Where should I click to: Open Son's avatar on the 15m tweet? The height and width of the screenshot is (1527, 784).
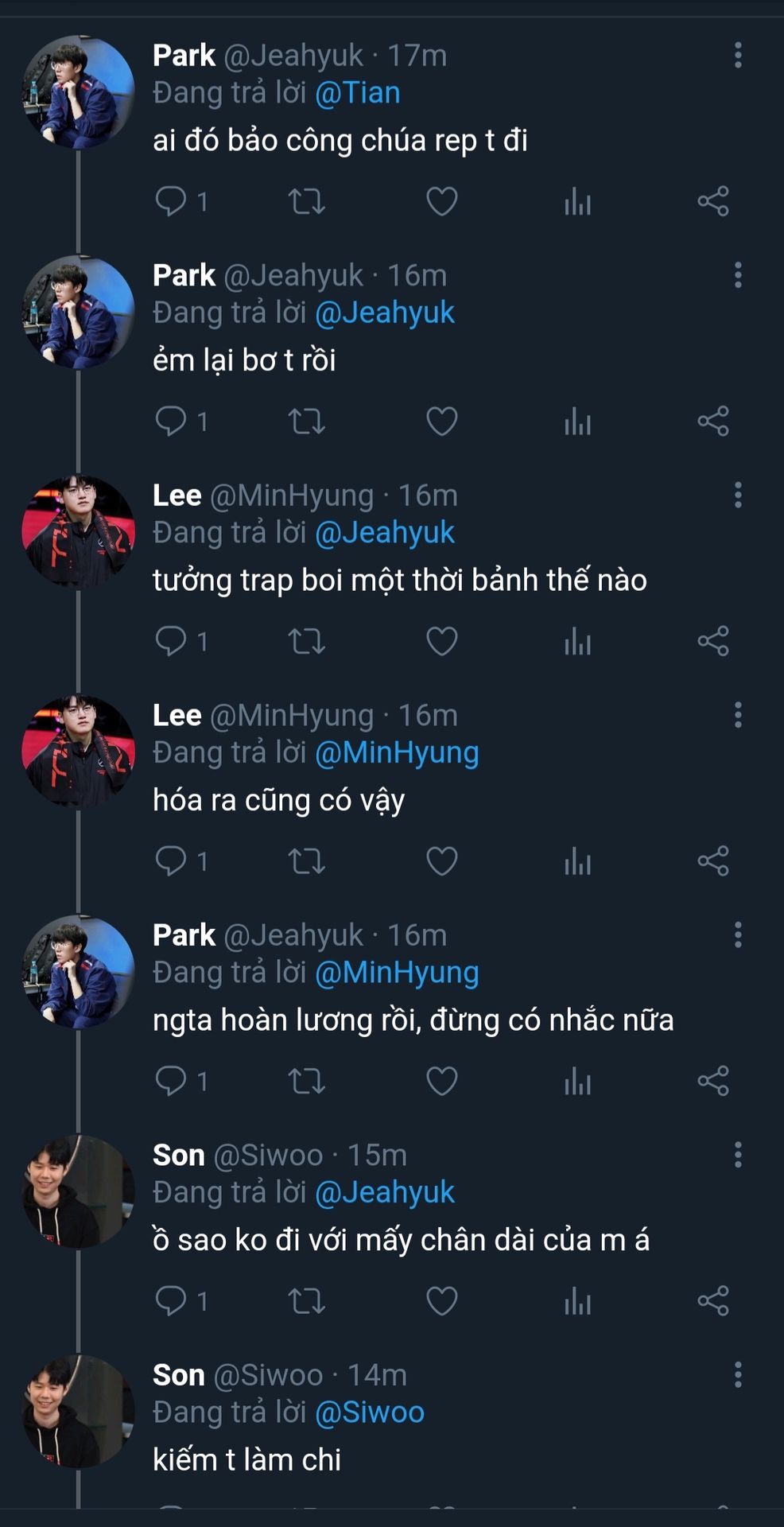pos(78,1191)
